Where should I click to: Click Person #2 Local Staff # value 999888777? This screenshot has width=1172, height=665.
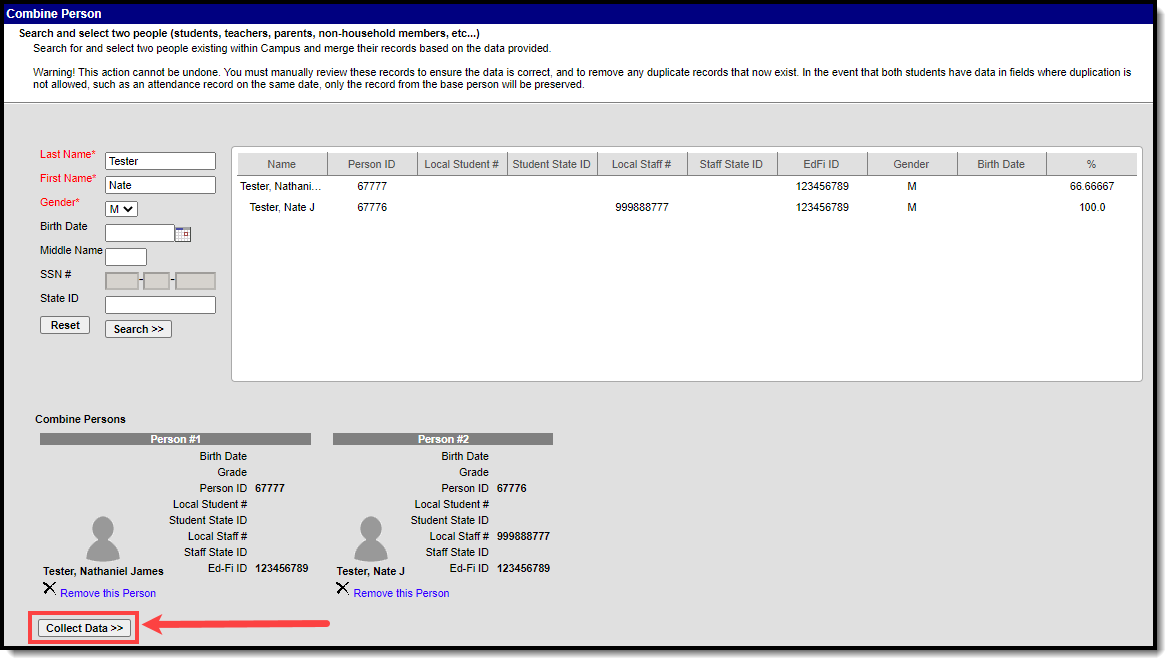523,536
